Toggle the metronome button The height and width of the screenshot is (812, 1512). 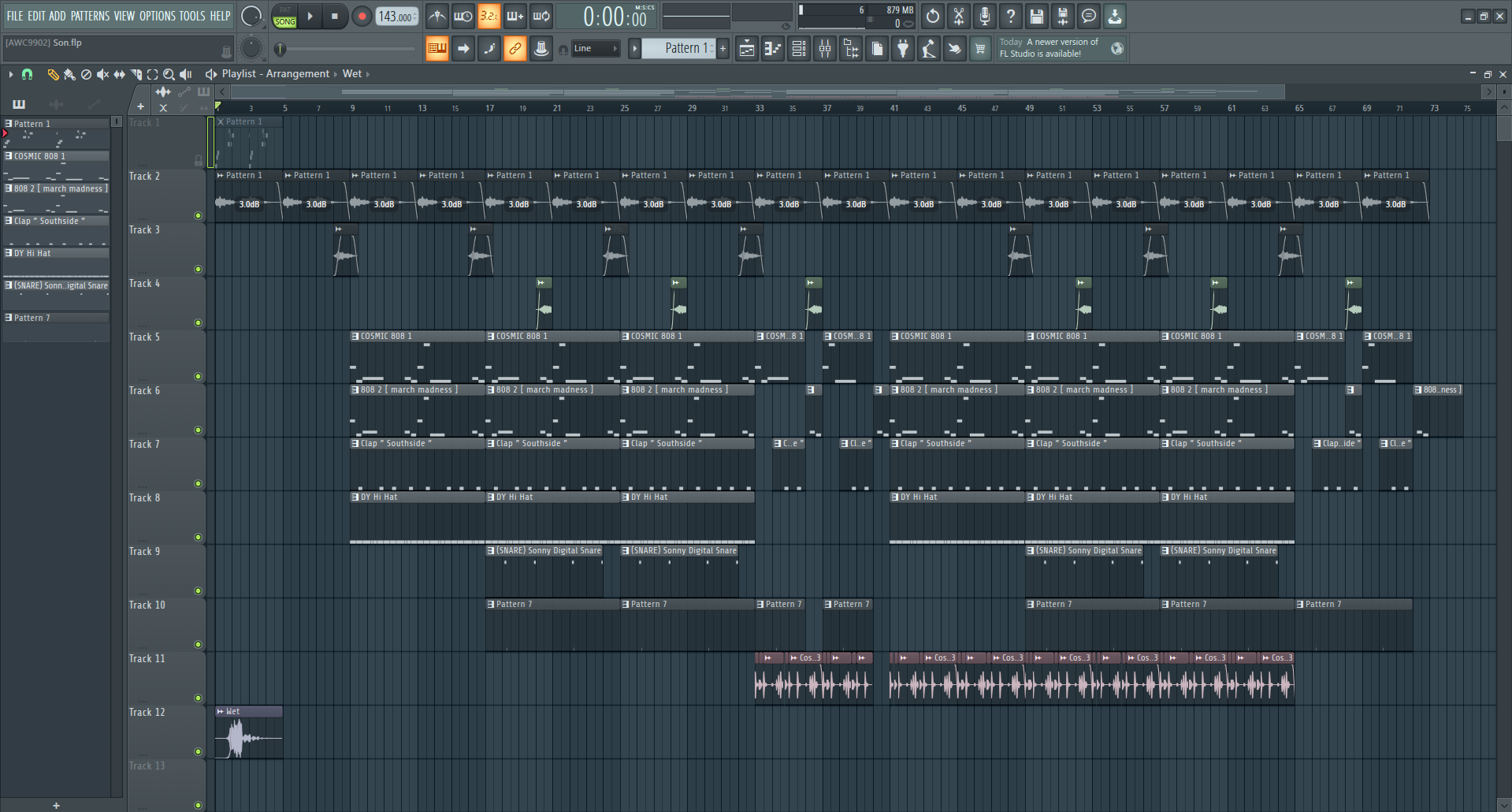click(x=437, y=16)
